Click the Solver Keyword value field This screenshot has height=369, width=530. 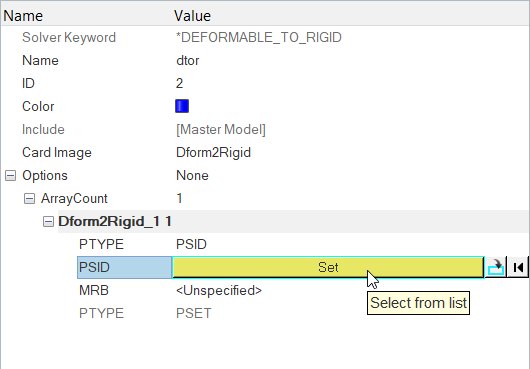pos(259,38)
